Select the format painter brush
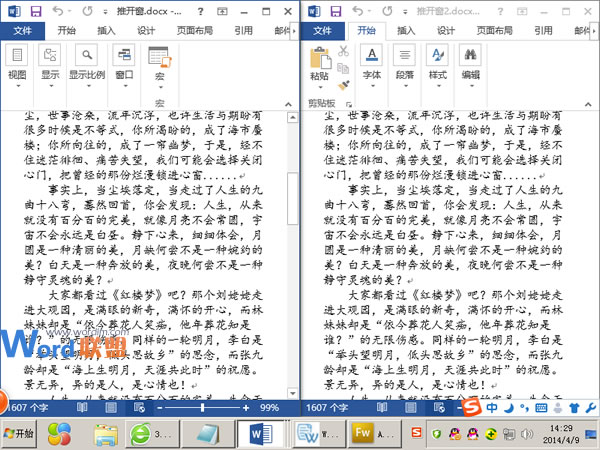Screen dimensions: 600x450 pos(343,85)
